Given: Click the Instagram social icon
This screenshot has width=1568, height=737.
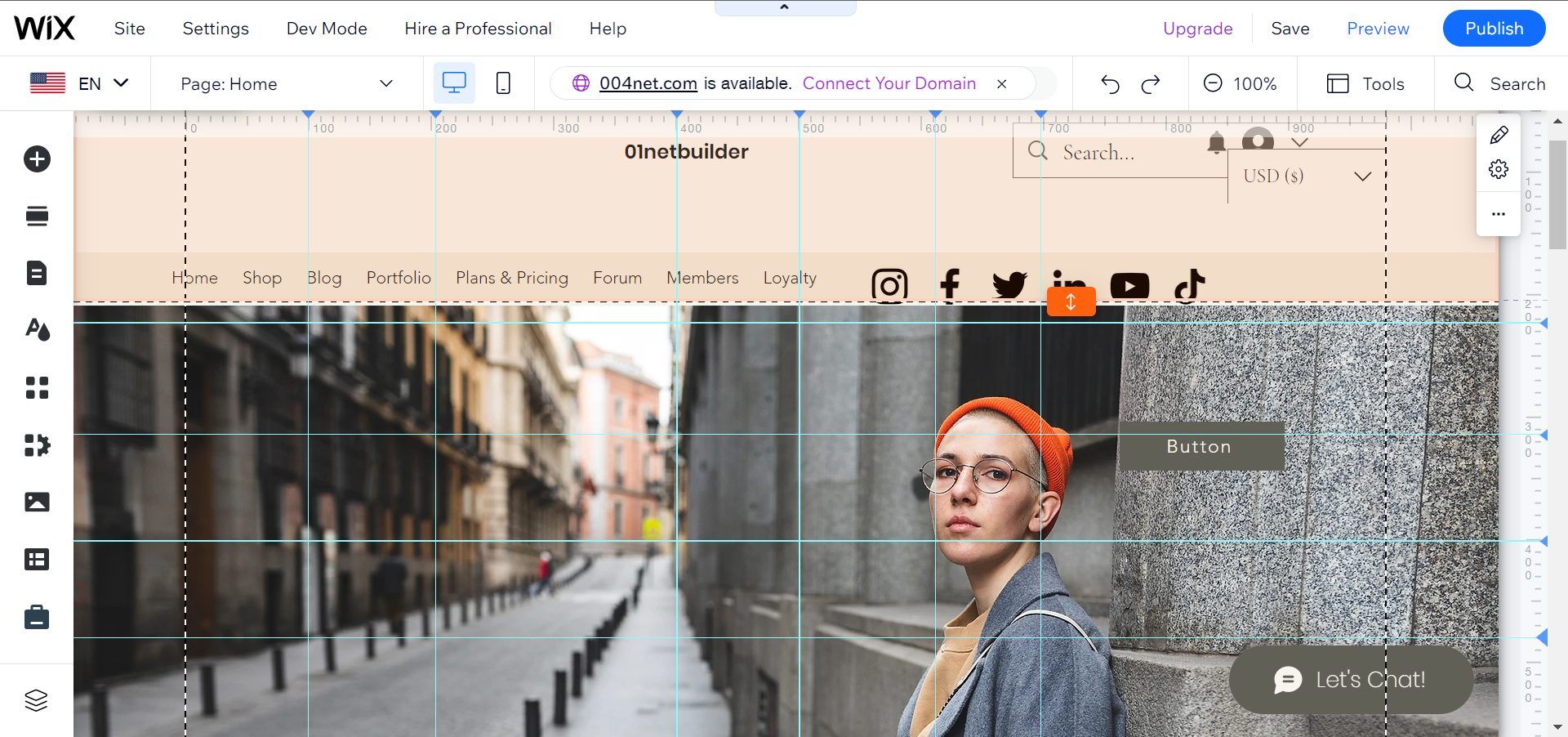Looking at the screenshot, I should pos(889,284).
